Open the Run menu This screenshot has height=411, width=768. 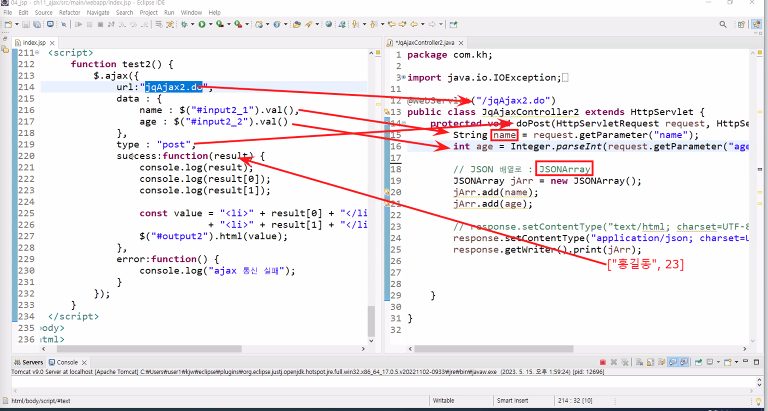click(169, 12)
